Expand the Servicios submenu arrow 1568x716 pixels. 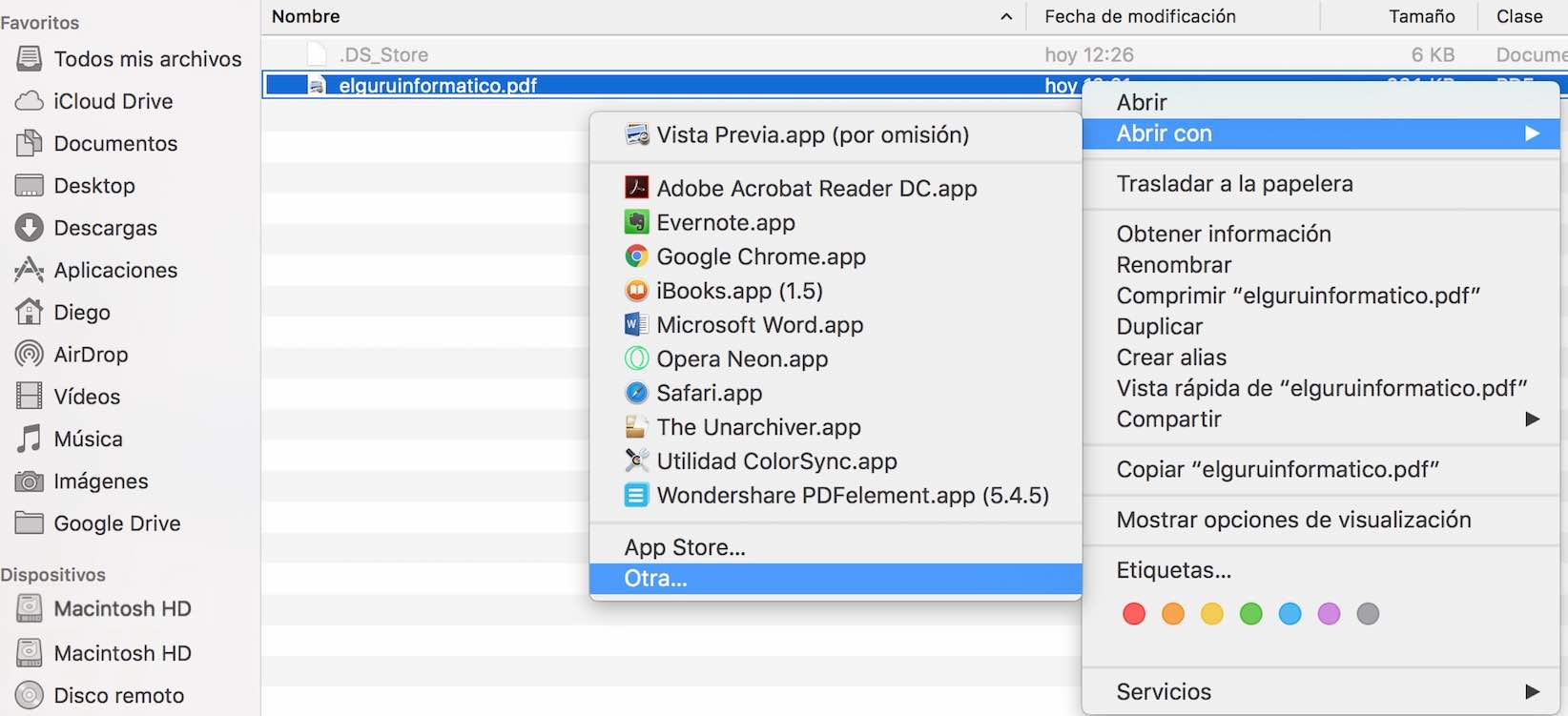point(1532,692)
